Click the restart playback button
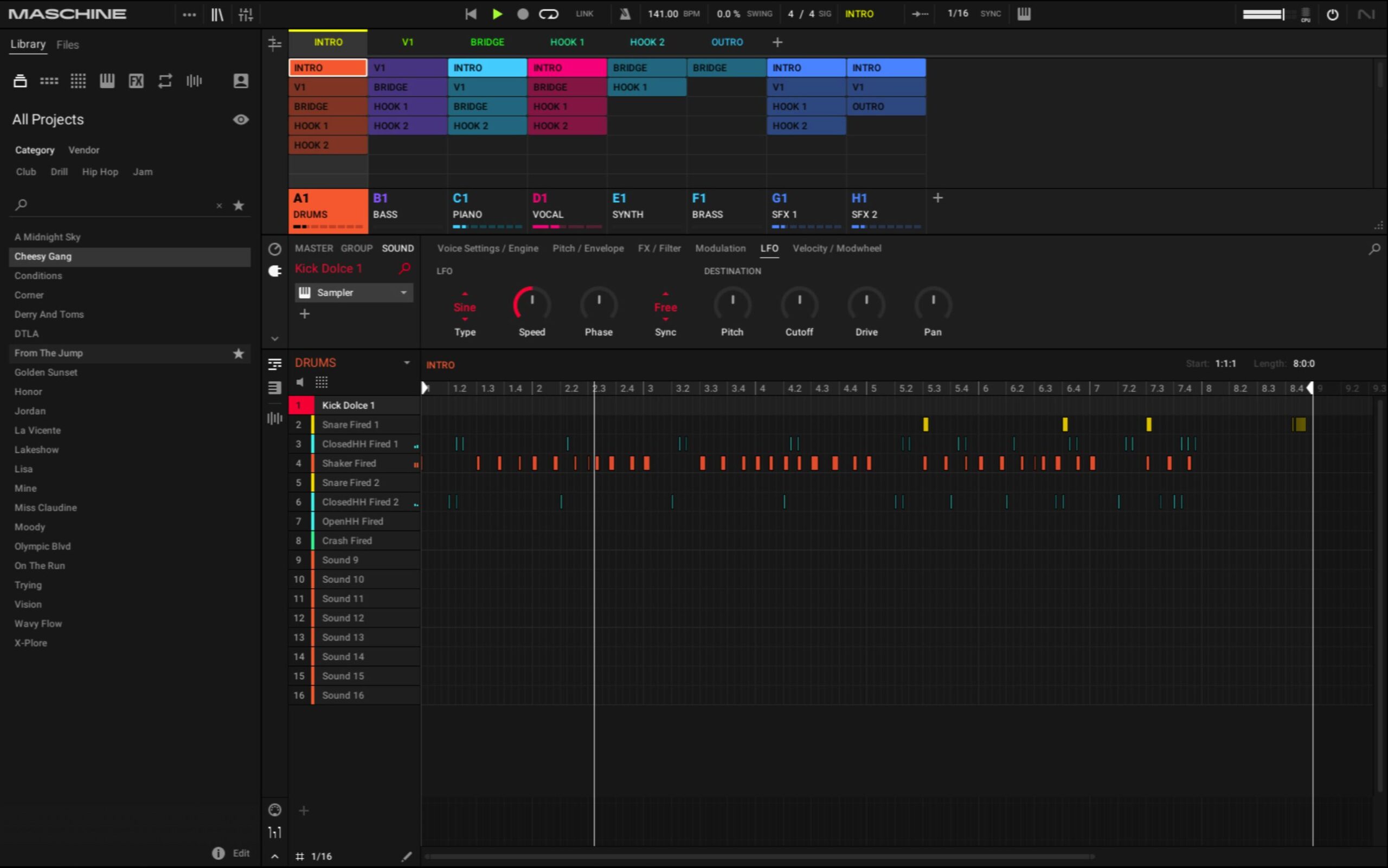The width and height of the screenshot is (1388, 868). click(x=470, y=14)
